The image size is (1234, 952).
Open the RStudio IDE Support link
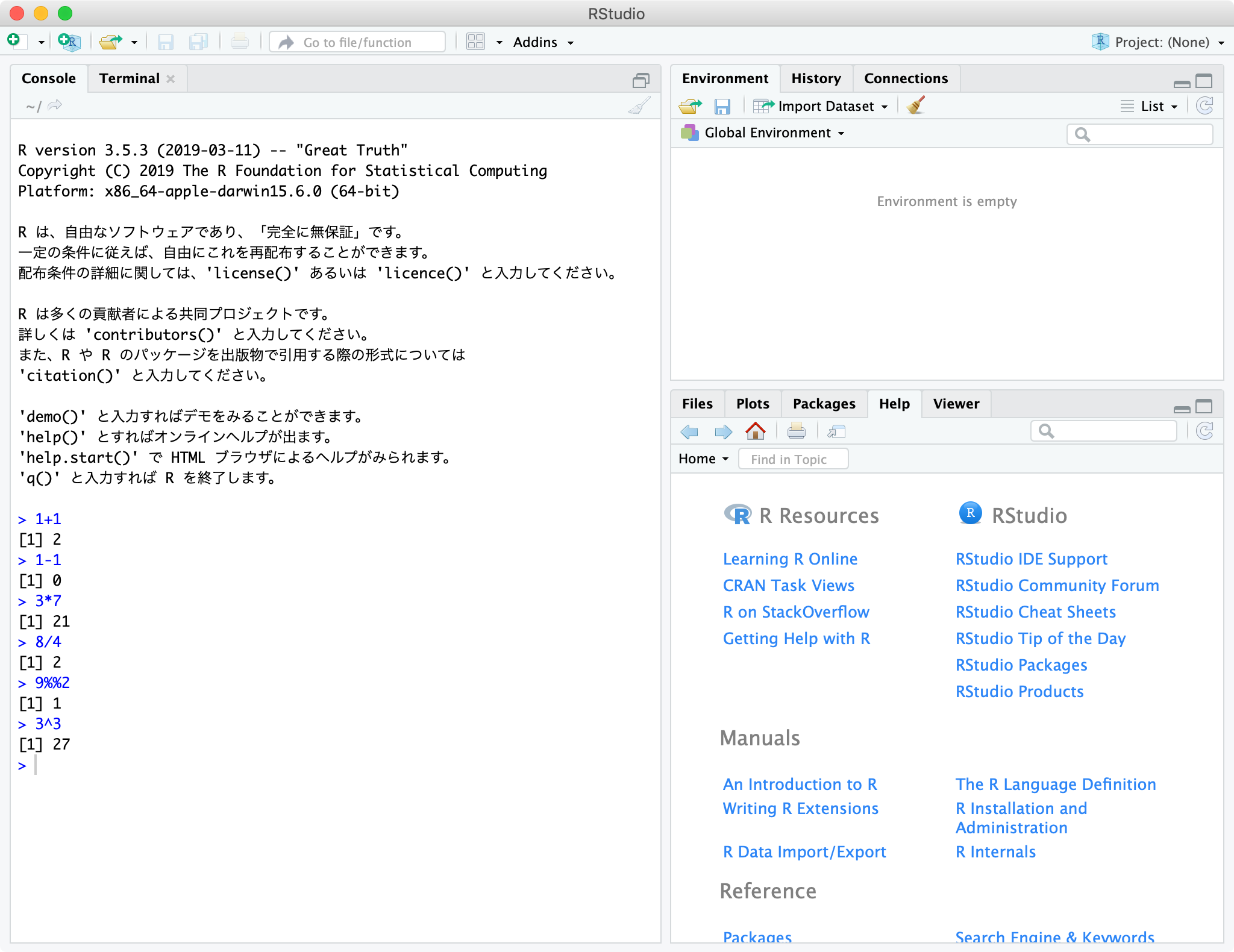1032,559
